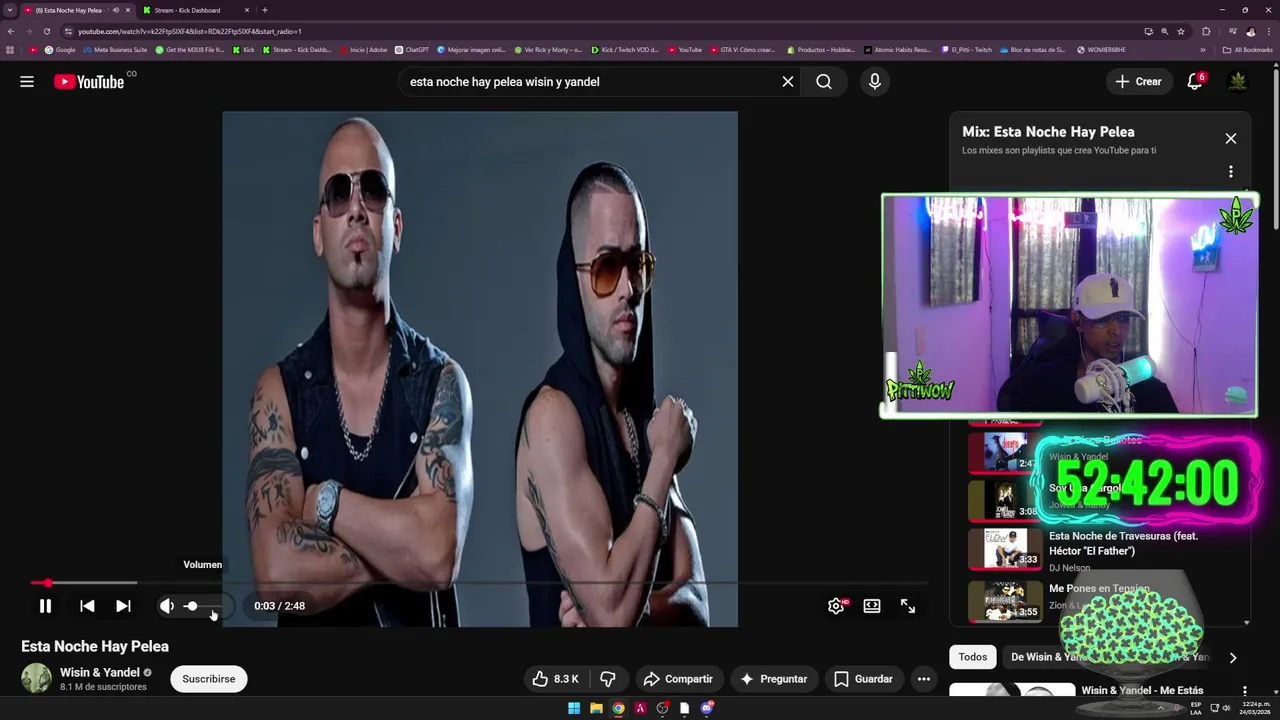1280x720 pixels.
Task: Enter full screen mode
Action: tap(908, 606)
